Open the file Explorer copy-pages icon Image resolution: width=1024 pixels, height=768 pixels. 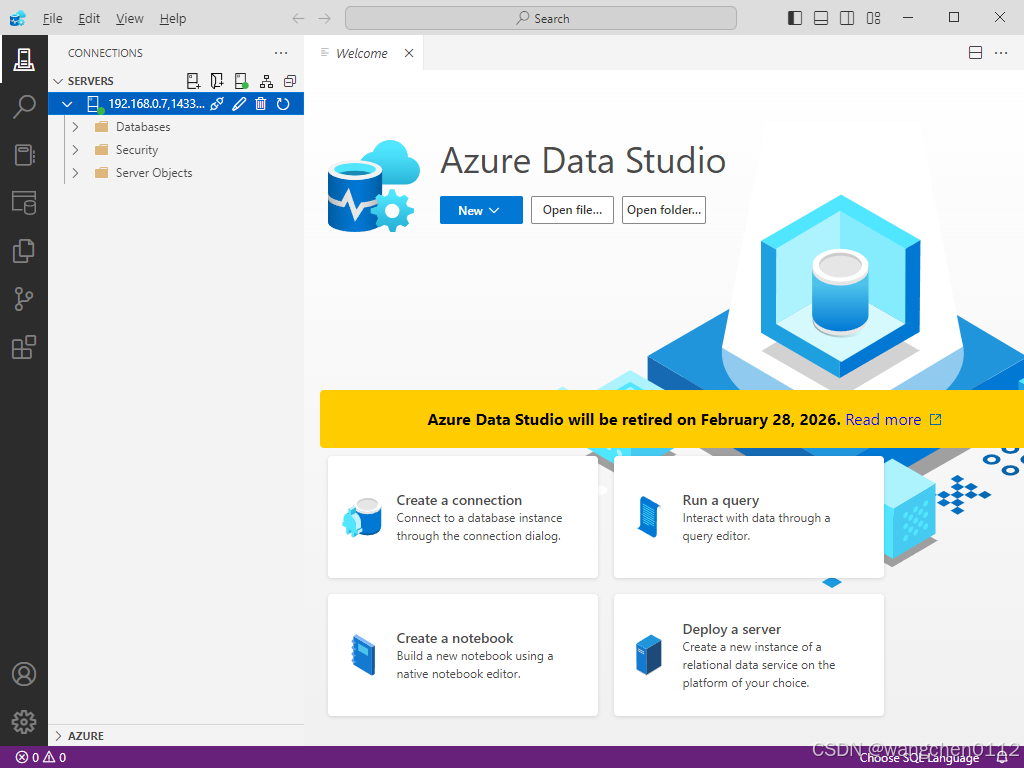point(24,251)
